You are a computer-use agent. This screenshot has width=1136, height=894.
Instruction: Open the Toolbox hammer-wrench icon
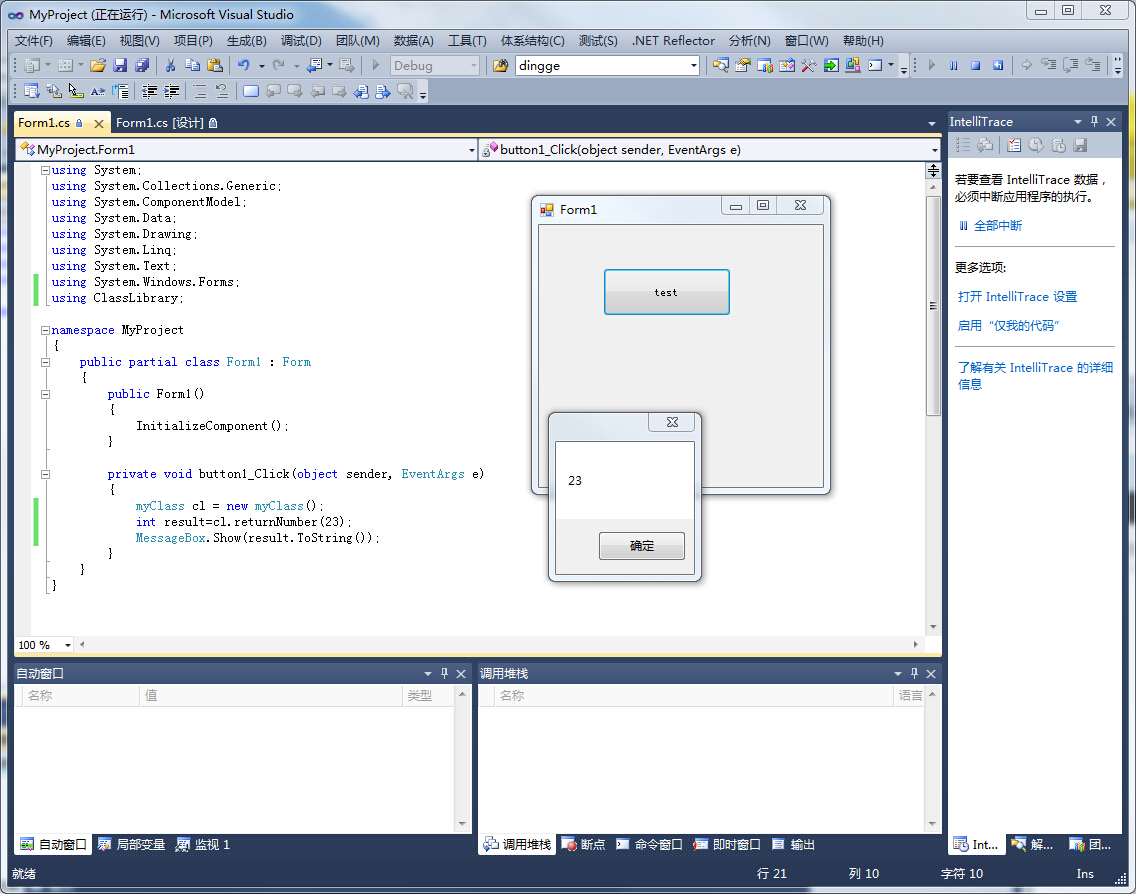[809, 65]
